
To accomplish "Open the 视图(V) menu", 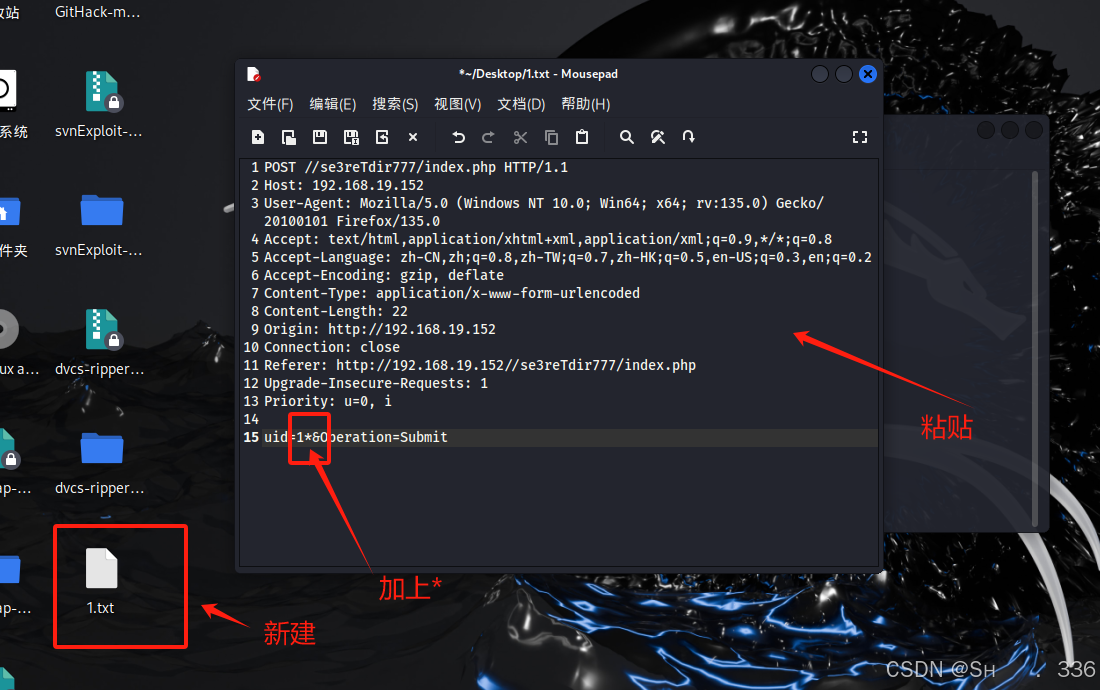I will 457,104.
